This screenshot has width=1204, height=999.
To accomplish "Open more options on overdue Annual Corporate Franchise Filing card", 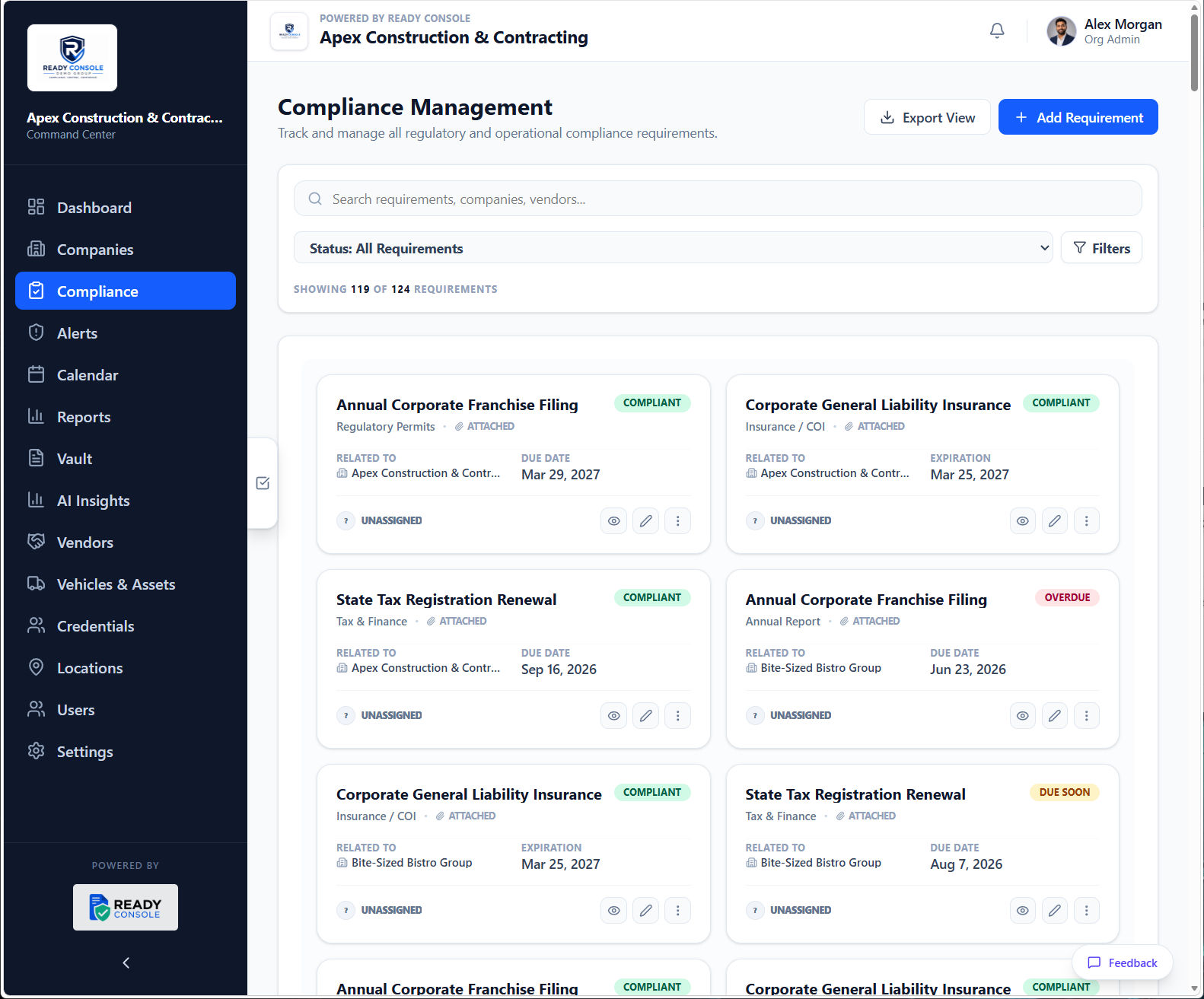I will tap(1086, 716).
